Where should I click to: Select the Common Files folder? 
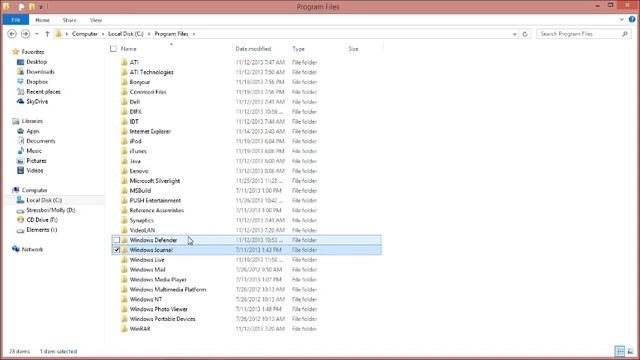148,92
